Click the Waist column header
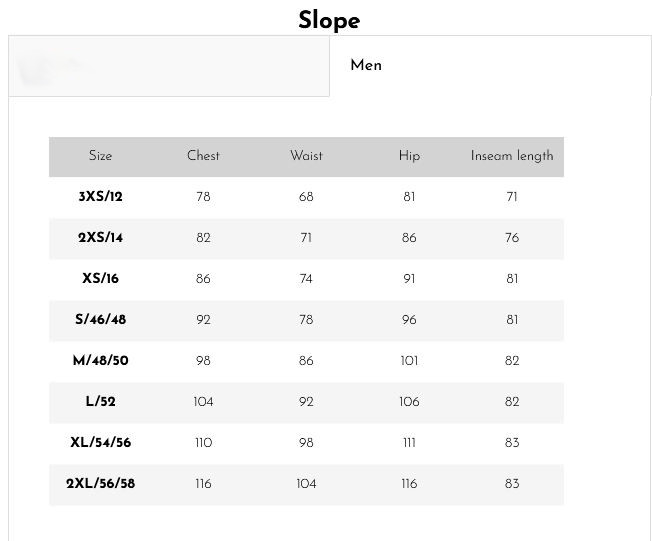The width and height of the screenshot is (652, 541). (306, 156)
